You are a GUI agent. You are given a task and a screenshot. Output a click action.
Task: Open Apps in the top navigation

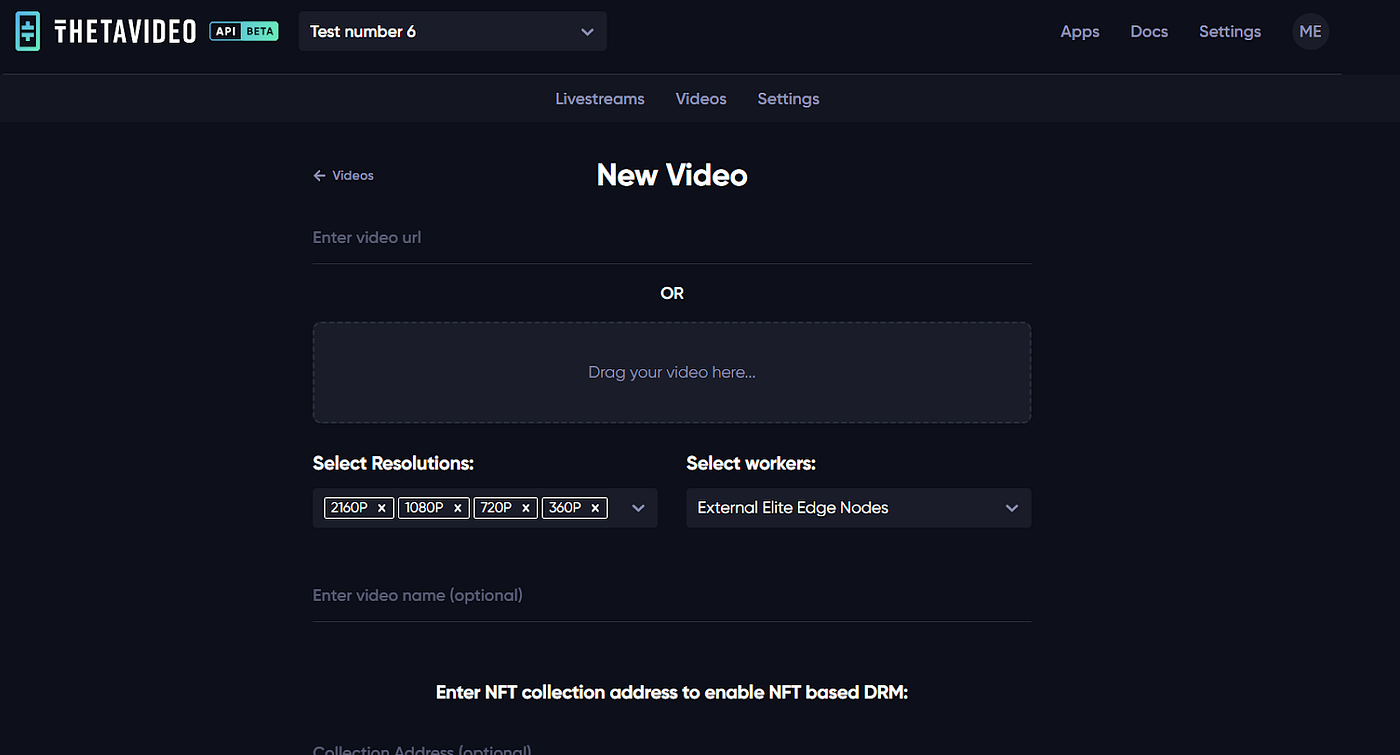pyautogui.click(x=1080, y=32)
